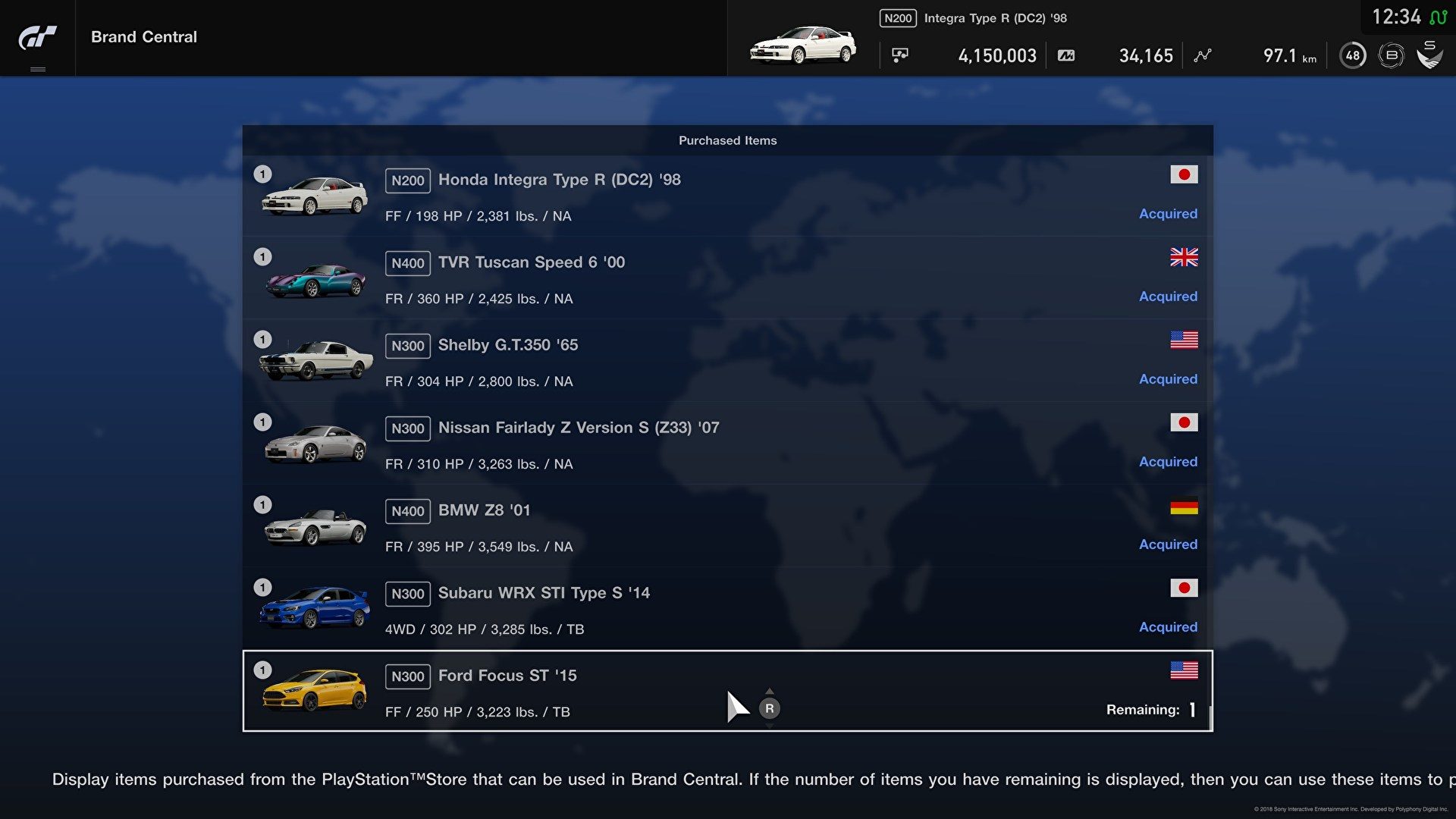Click specs 'FF / 198 HP / 2,381 lbs. / NA'
This screenshot has width=1456, height=819.
[x=479, y=216]
